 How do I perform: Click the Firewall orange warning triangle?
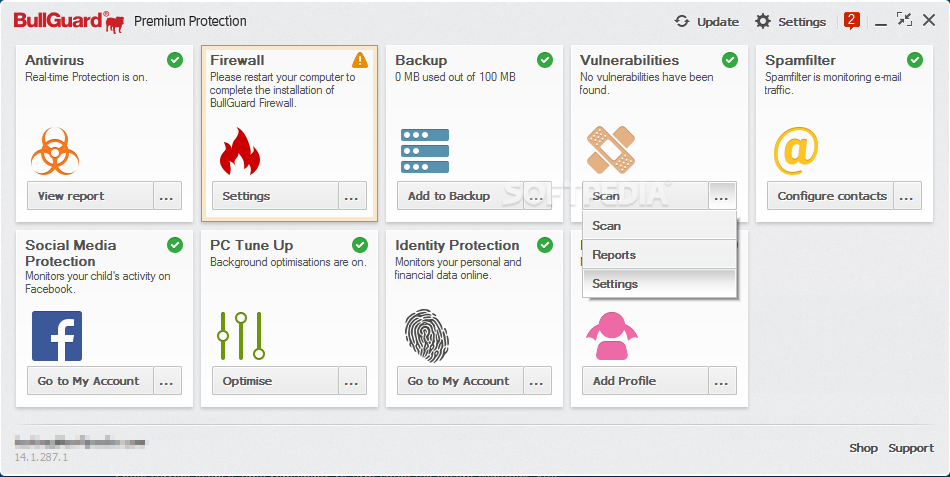360,60
